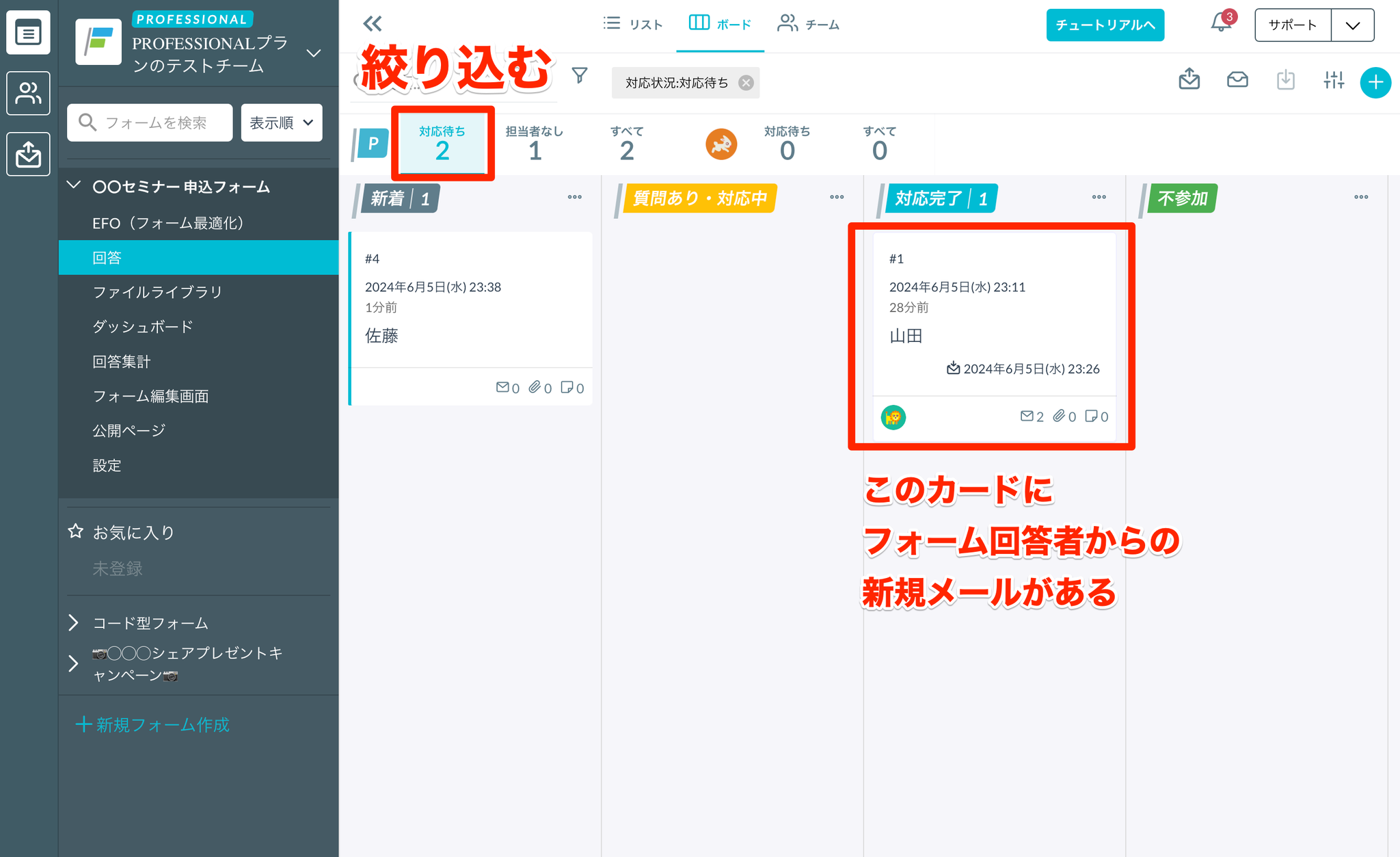
Task: Click the teal plus add button
Action: coord(1375,82)
